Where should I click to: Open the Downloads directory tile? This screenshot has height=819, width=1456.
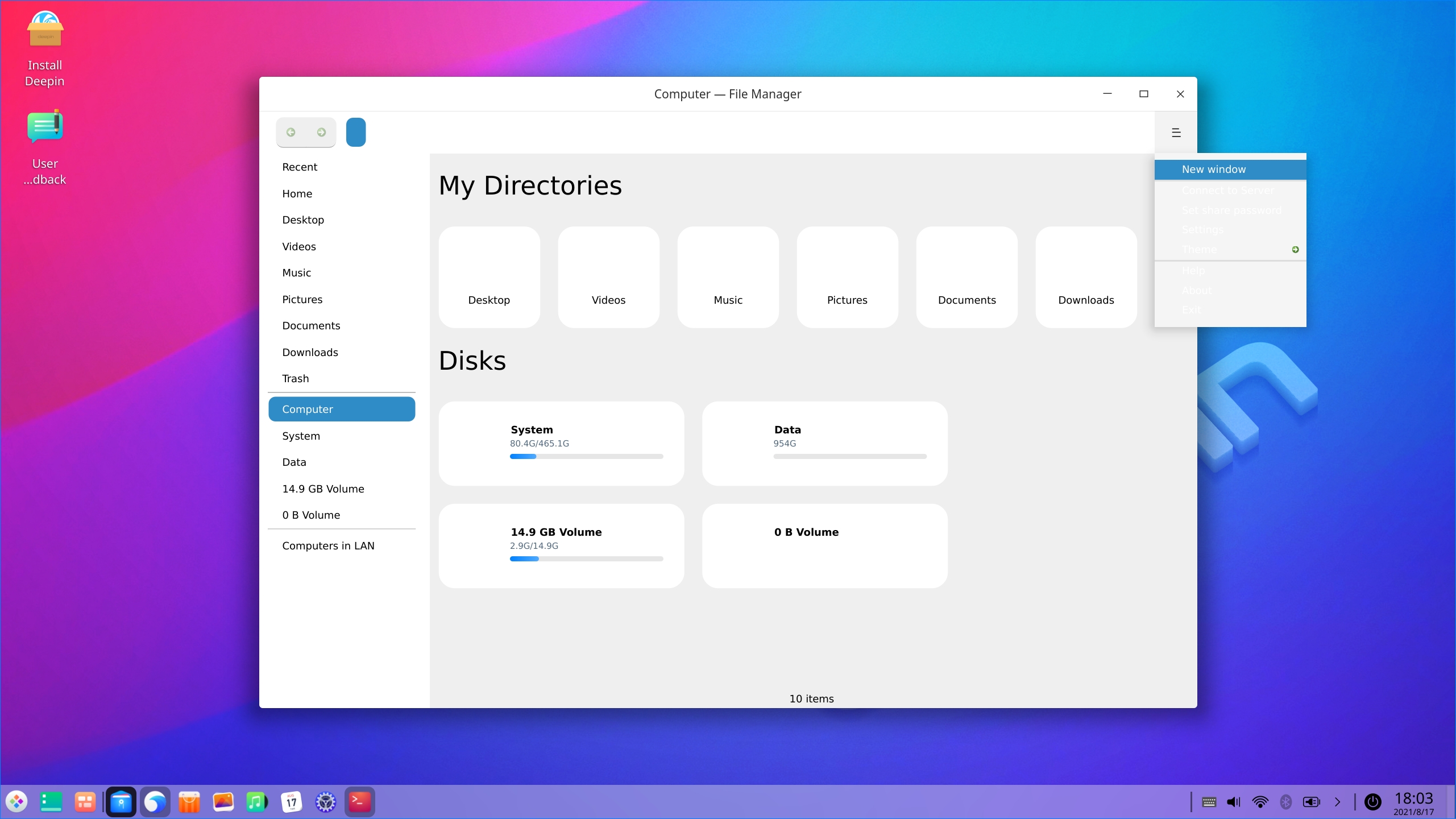click(1086, 277)
